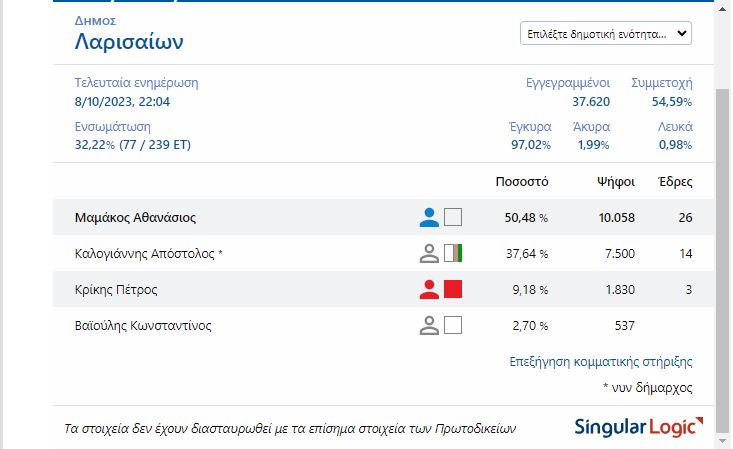Click empty party square for Μαμάκος Αθανάσιος

click(x=453, y=217)
